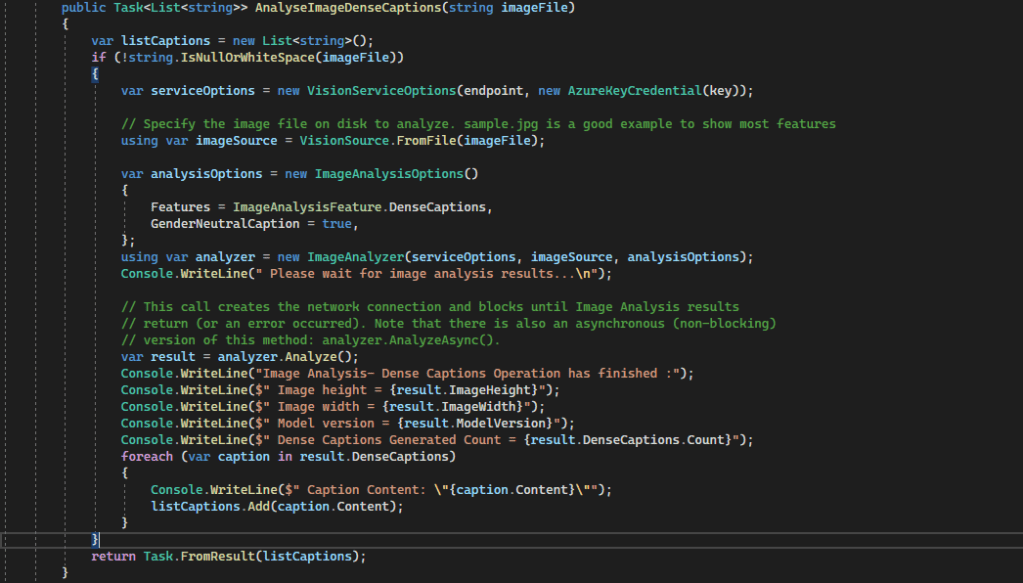The height and width of the screenshot is (583, 1023).
Task: Click the comment starting with 'Specify the image file'
Action: click(x=478, y=124)
